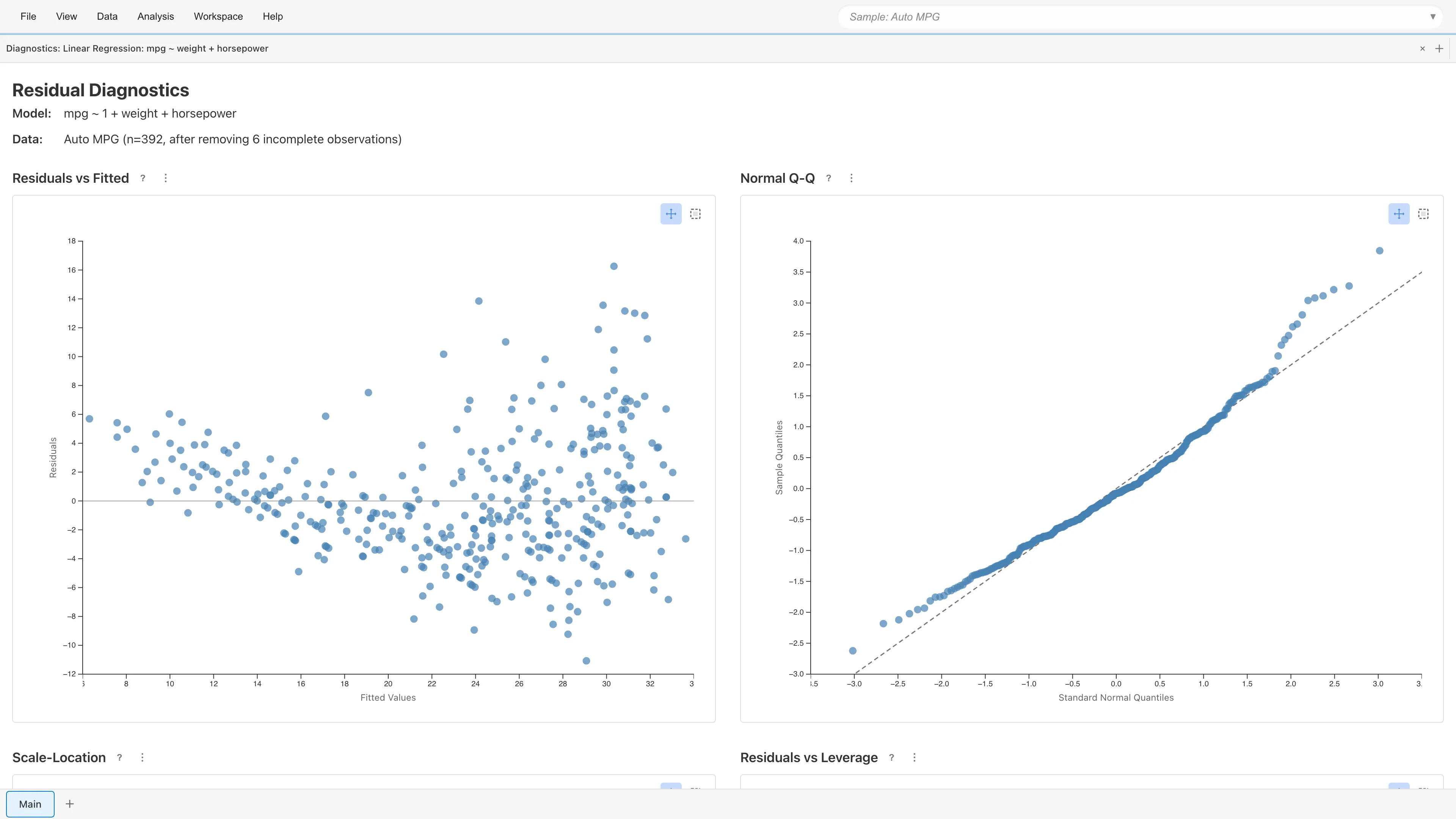
Task: Activate box-select tool on Normal Q-Q plot
Action: [x=1423, y=213]
